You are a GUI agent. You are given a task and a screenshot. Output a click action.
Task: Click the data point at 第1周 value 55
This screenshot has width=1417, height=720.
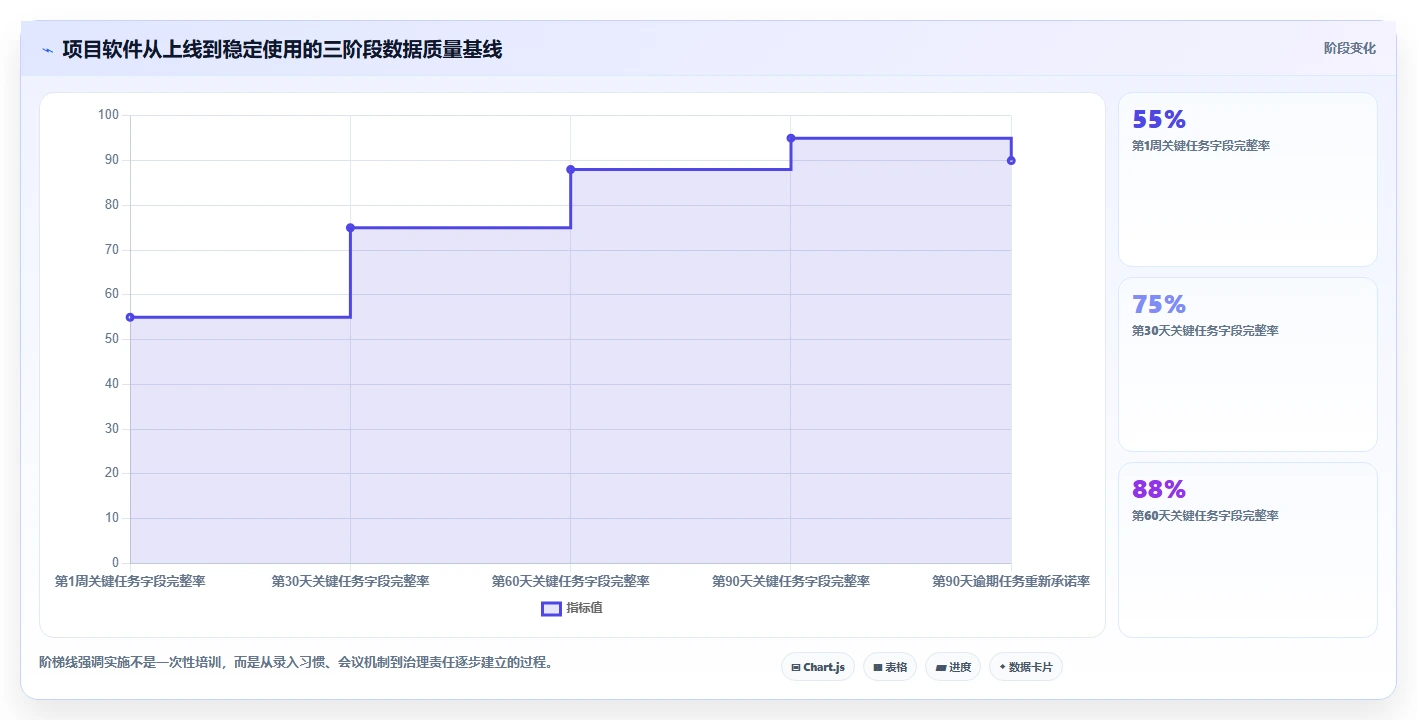130,317
